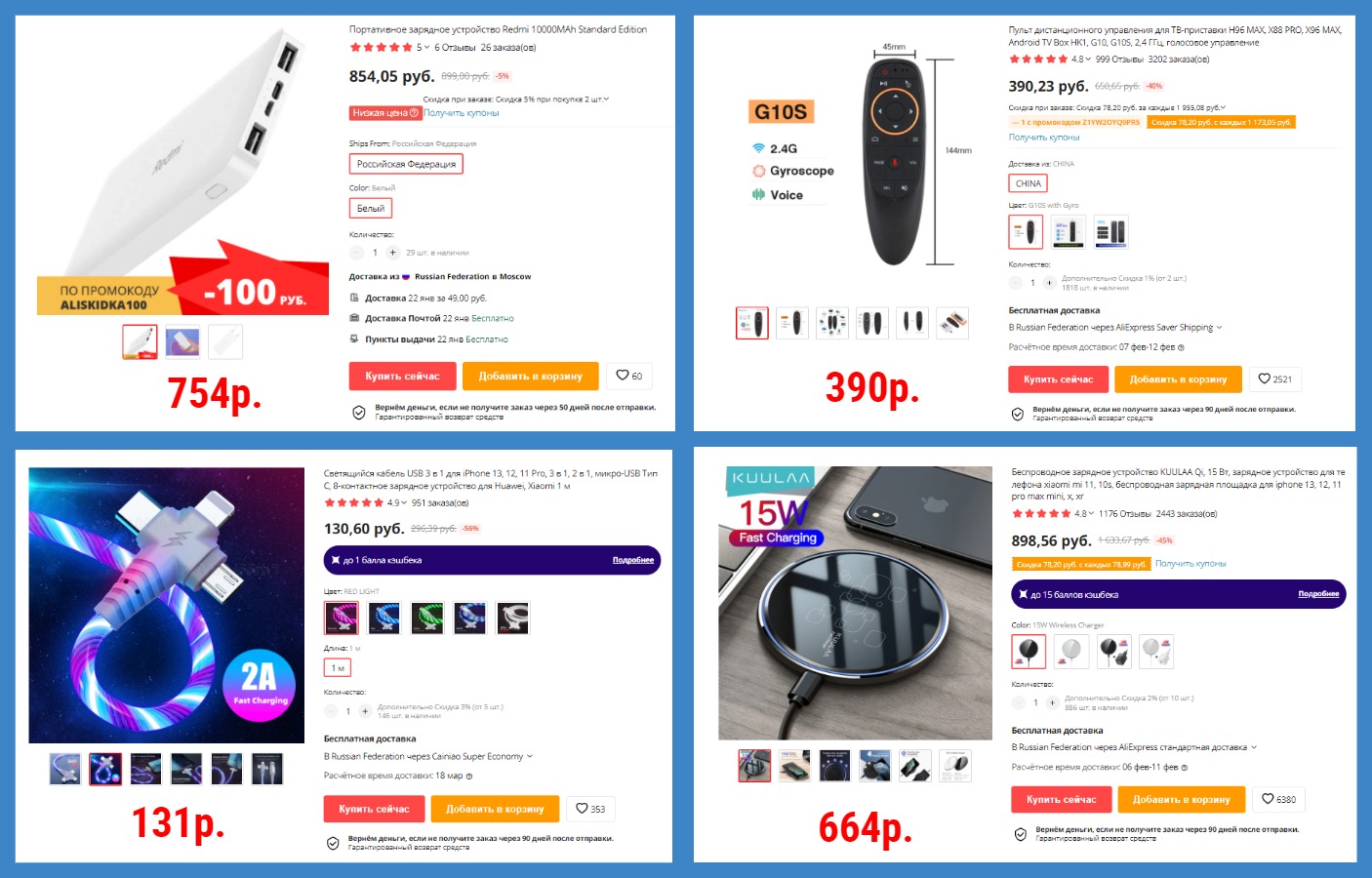Click Получить купоны link for power bank
This screenshot has width=1372, height=878.
click(x=462, y=113)
